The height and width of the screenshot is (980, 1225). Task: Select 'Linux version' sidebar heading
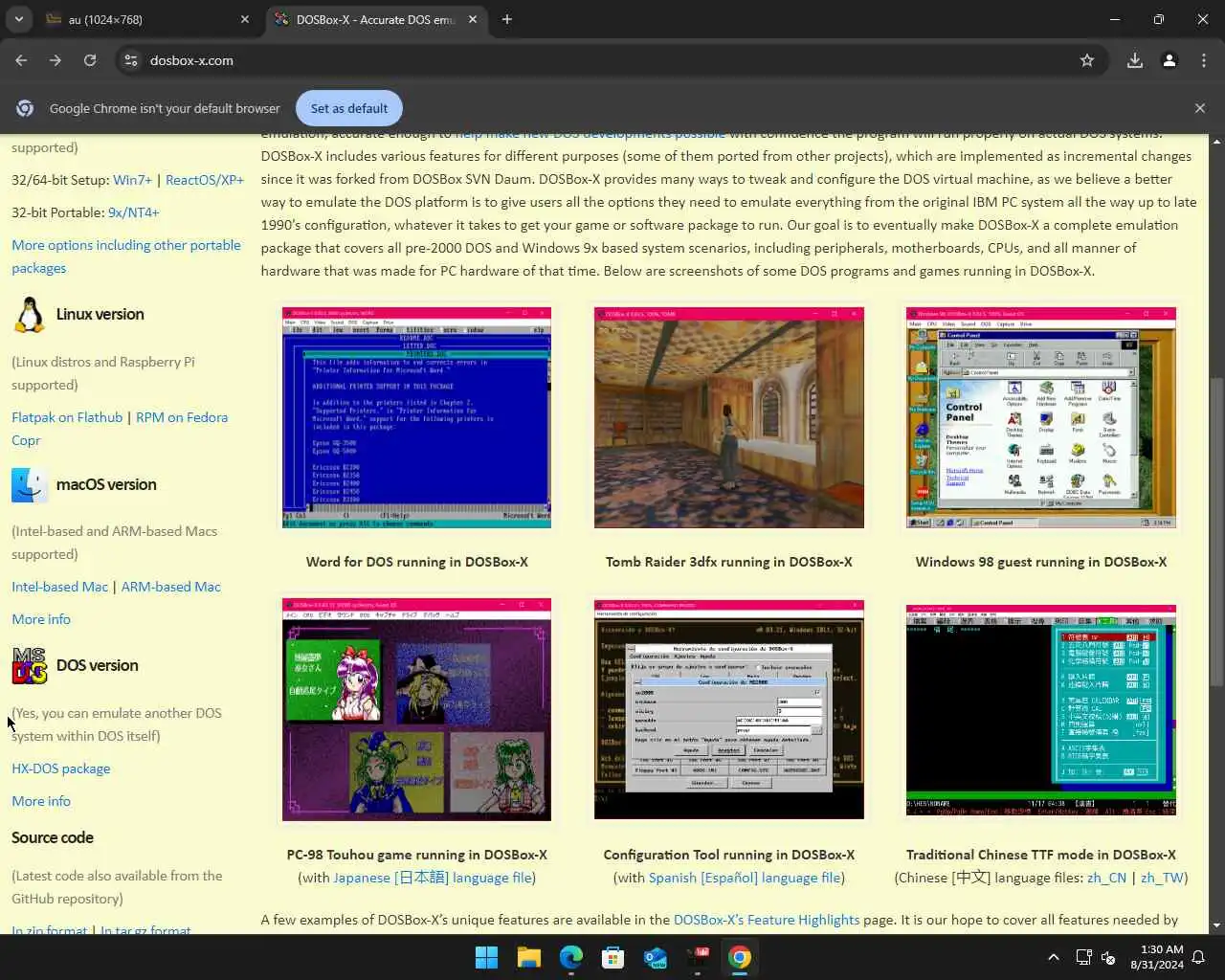coord(100,314)
